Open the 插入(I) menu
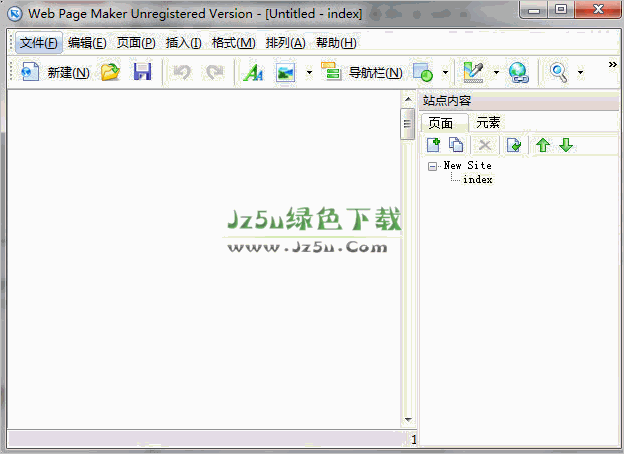The height and width of the screenshot is (454, 624). 183,43
